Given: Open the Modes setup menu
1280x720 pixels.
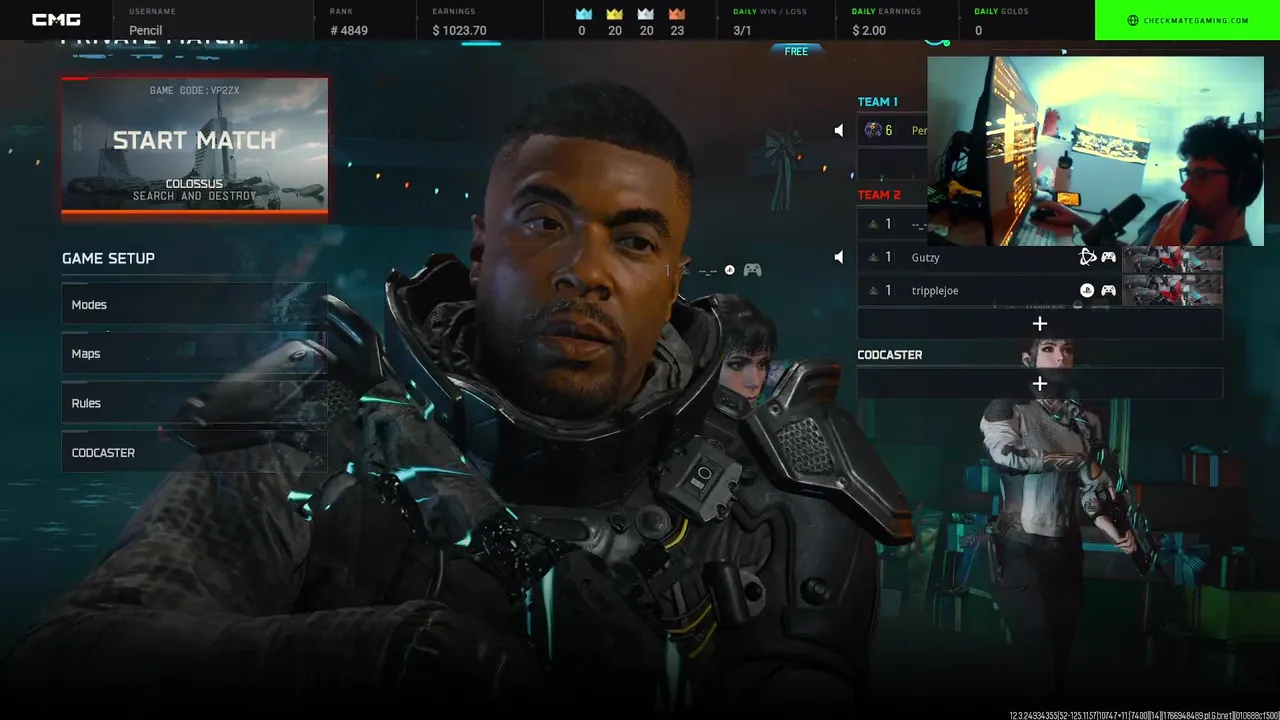Looking at the screenshot, I should (x=194, y=304).
